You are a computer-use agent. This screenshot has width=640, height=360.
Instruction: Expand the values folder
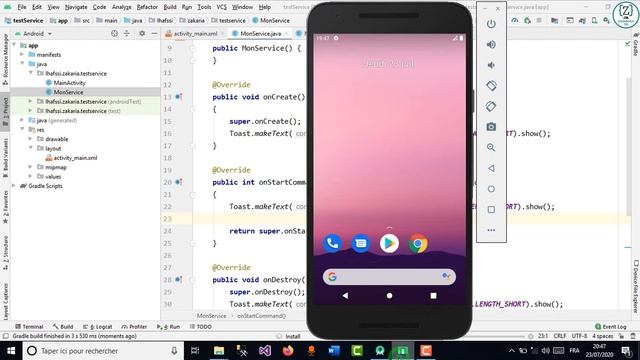coord(30,176)
